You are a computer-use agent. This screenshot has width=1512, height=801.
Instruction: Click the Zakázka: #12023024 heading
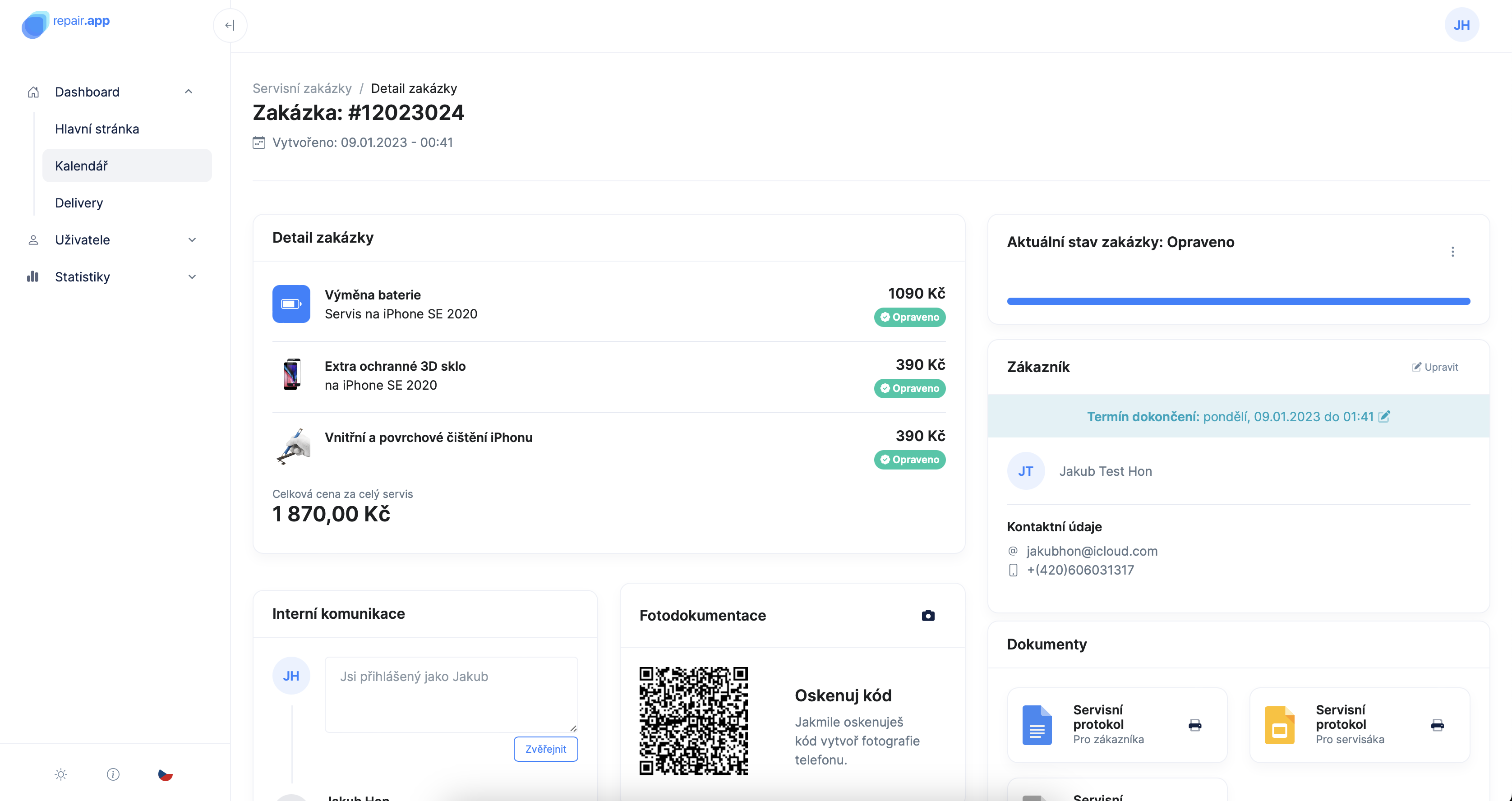[x=358, y=112]
